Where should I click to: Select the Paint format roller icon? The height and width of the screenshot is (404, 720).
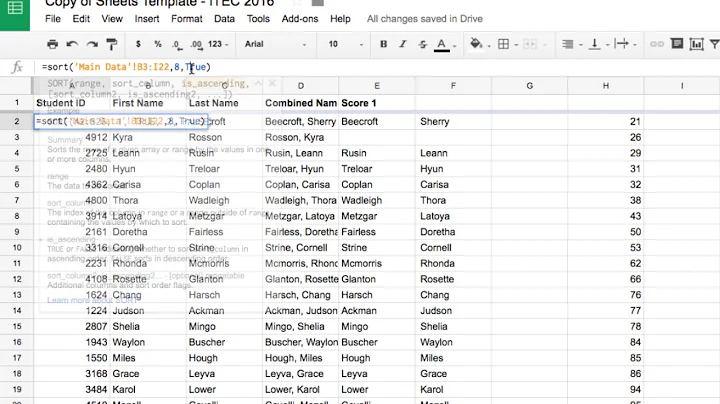point(112,44)
